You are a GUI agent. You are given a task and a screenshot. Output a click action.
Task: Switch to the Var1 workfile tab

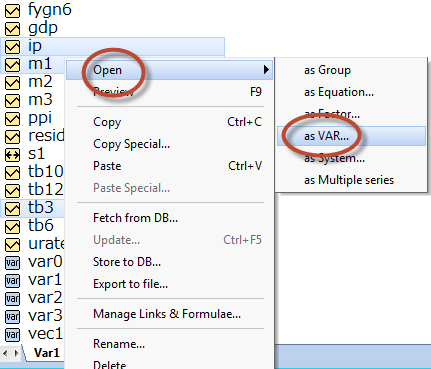46,353
